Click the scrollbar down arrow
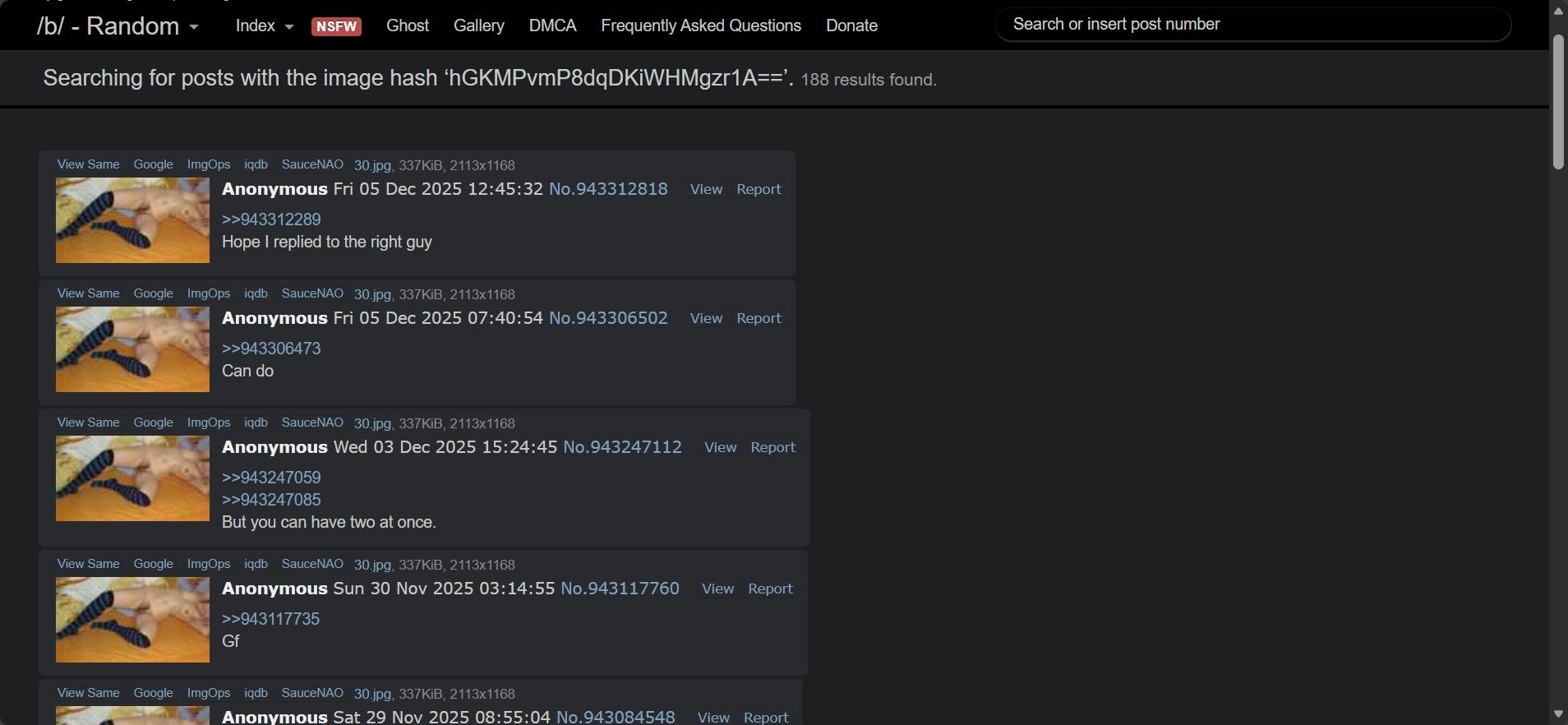The image size is (1568, 725). click(1558, 713)
